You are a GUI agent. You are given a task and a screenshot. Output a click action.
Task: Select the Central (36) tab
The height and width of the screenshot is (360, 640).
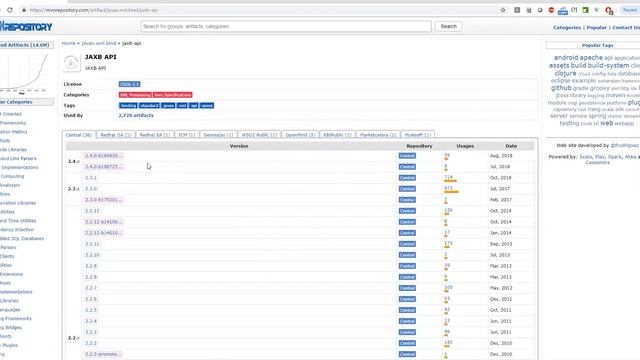79,135
